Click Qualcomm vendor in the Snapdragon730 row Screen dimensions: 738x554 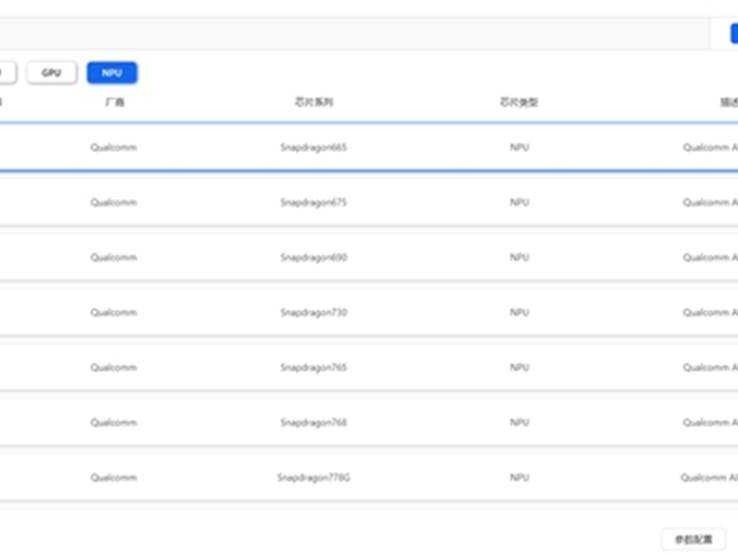pyautogui.click(x=113, y=313)
